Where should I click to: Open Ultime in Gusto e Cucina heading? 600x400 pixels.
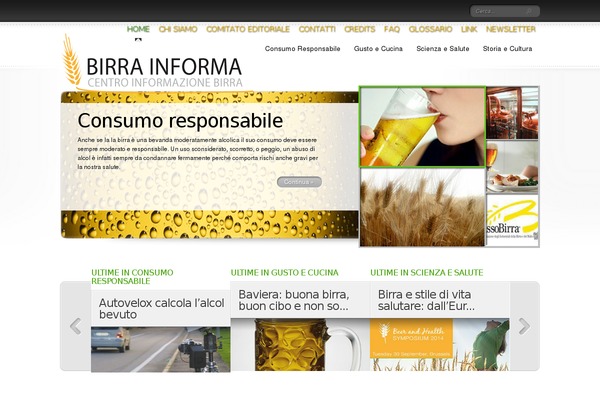coord(285,273)
